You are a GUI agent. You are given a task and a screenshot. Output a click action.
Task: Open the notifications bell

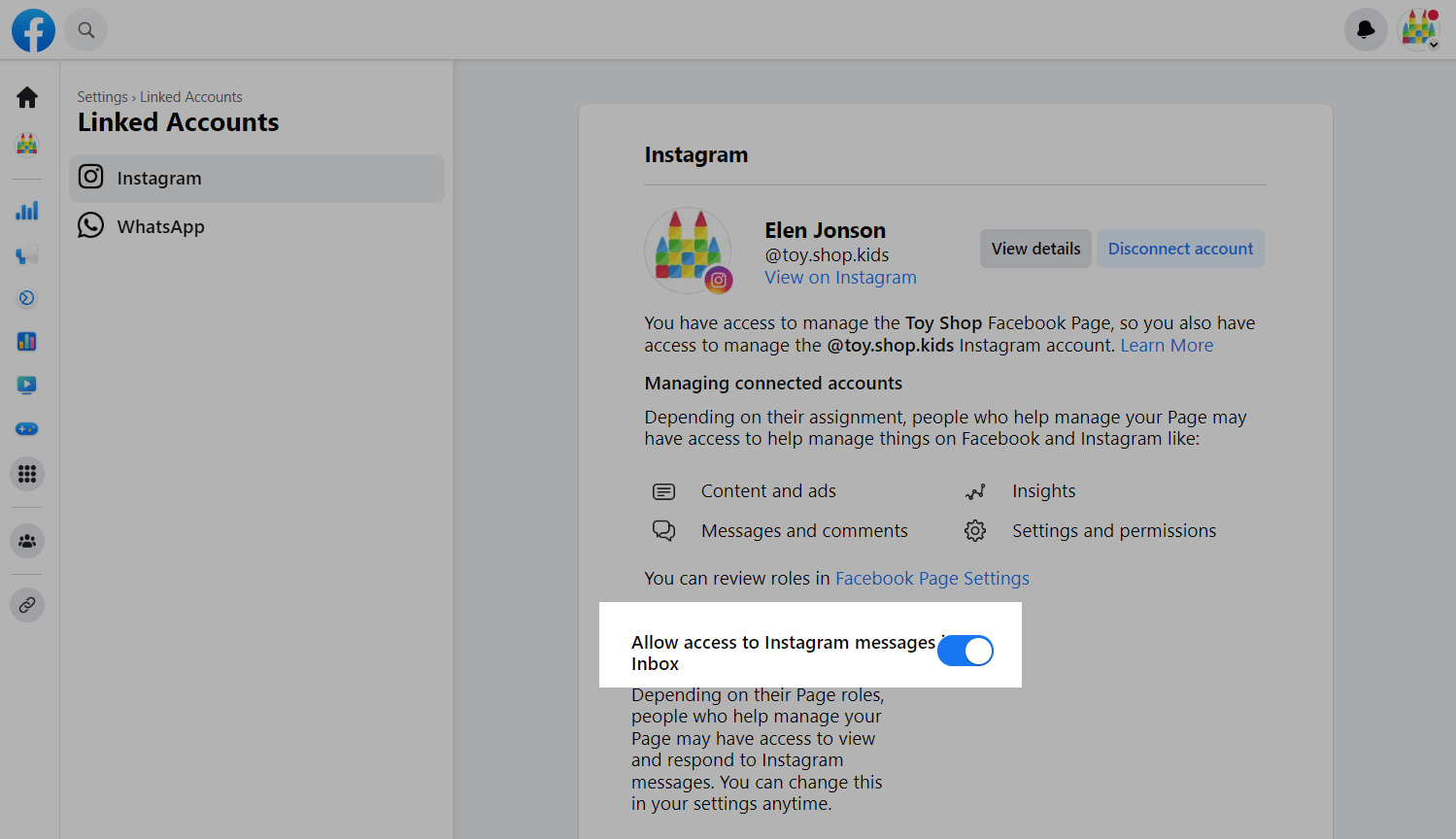(1366, 30)
